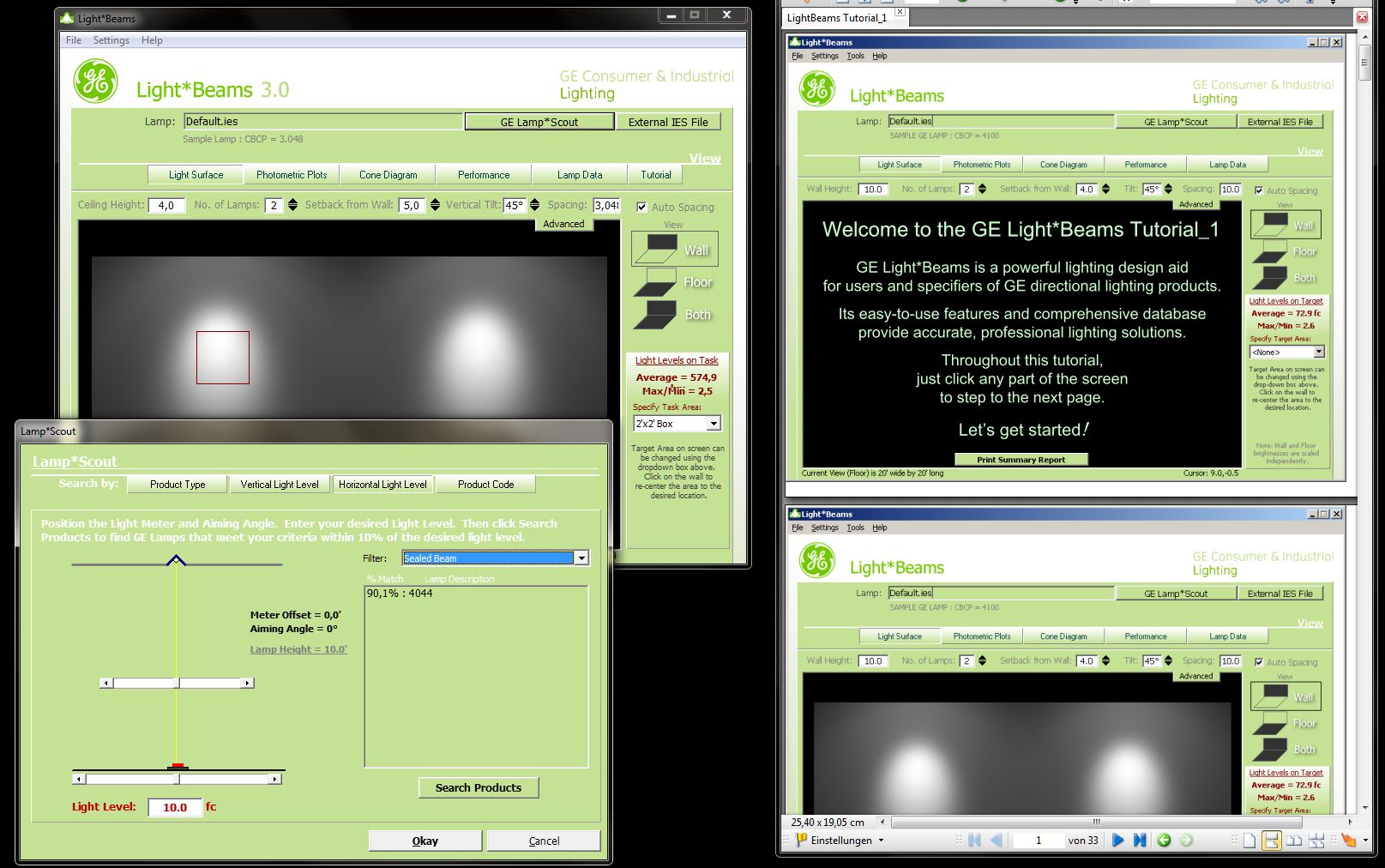This screenshot has height=868, width=1385.
Task: Switch to single page layout view
Action: [x=1250, y=841]
